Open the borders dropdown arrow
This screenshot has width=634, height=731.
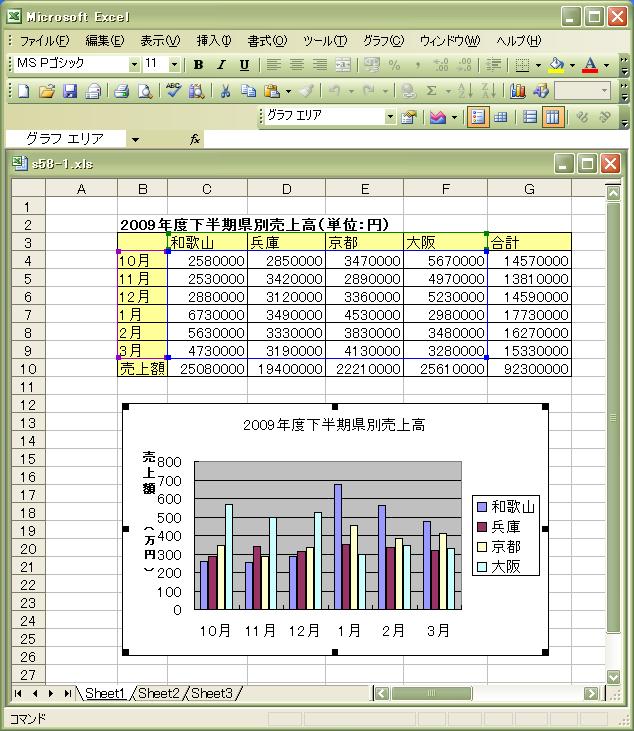pyautogui.click(x=538, y=65)
